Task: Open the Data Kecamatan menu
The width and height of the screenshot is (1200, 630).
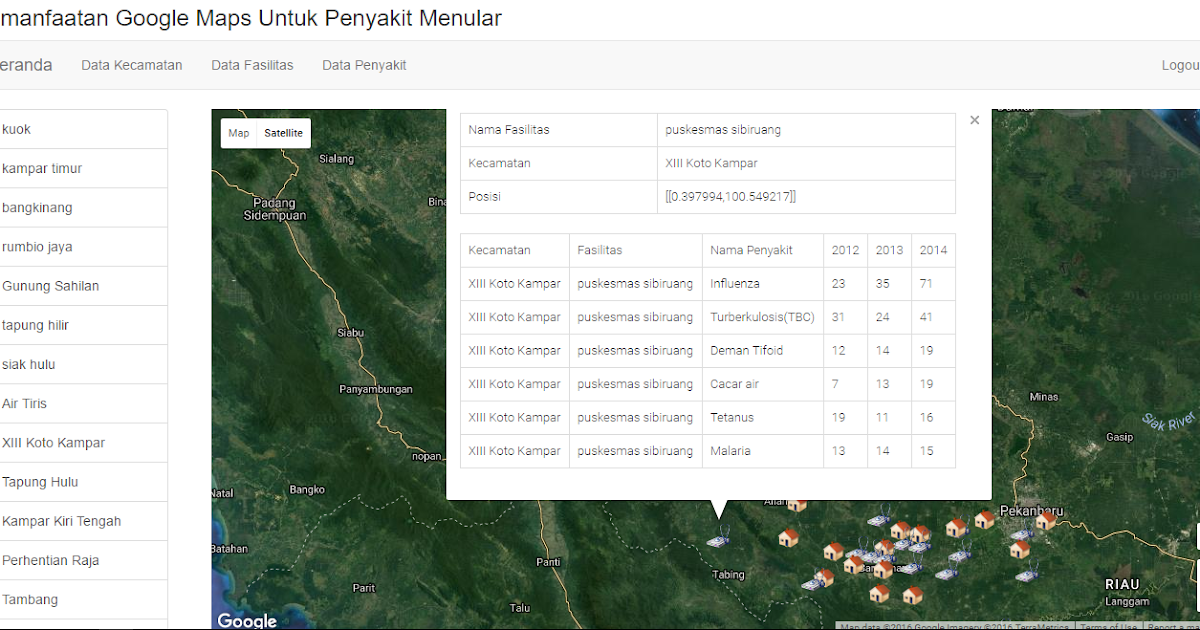Action: (131, 65)
